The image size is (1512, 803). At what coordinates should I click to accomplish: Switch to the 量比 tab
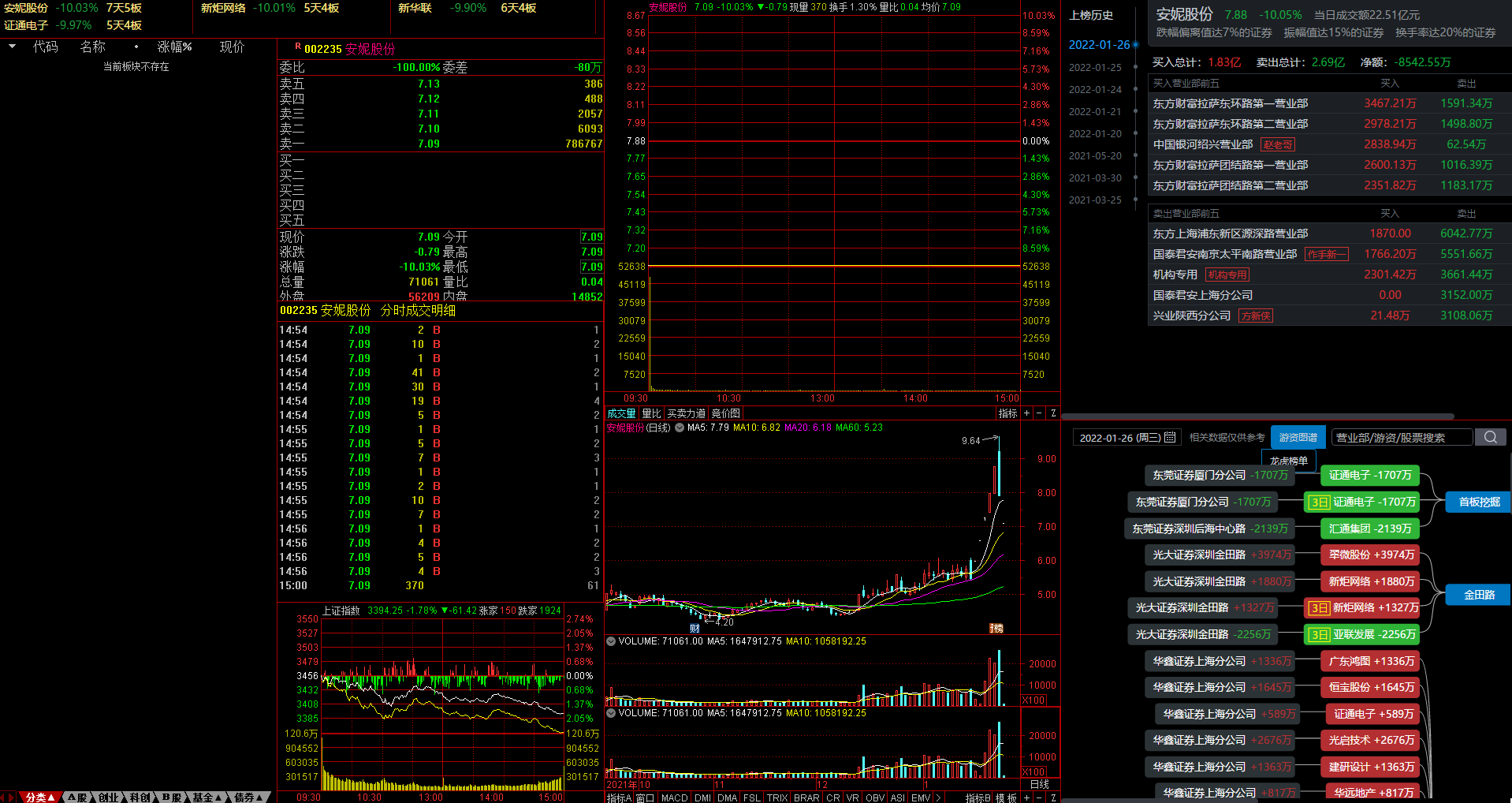pos(651,413)
